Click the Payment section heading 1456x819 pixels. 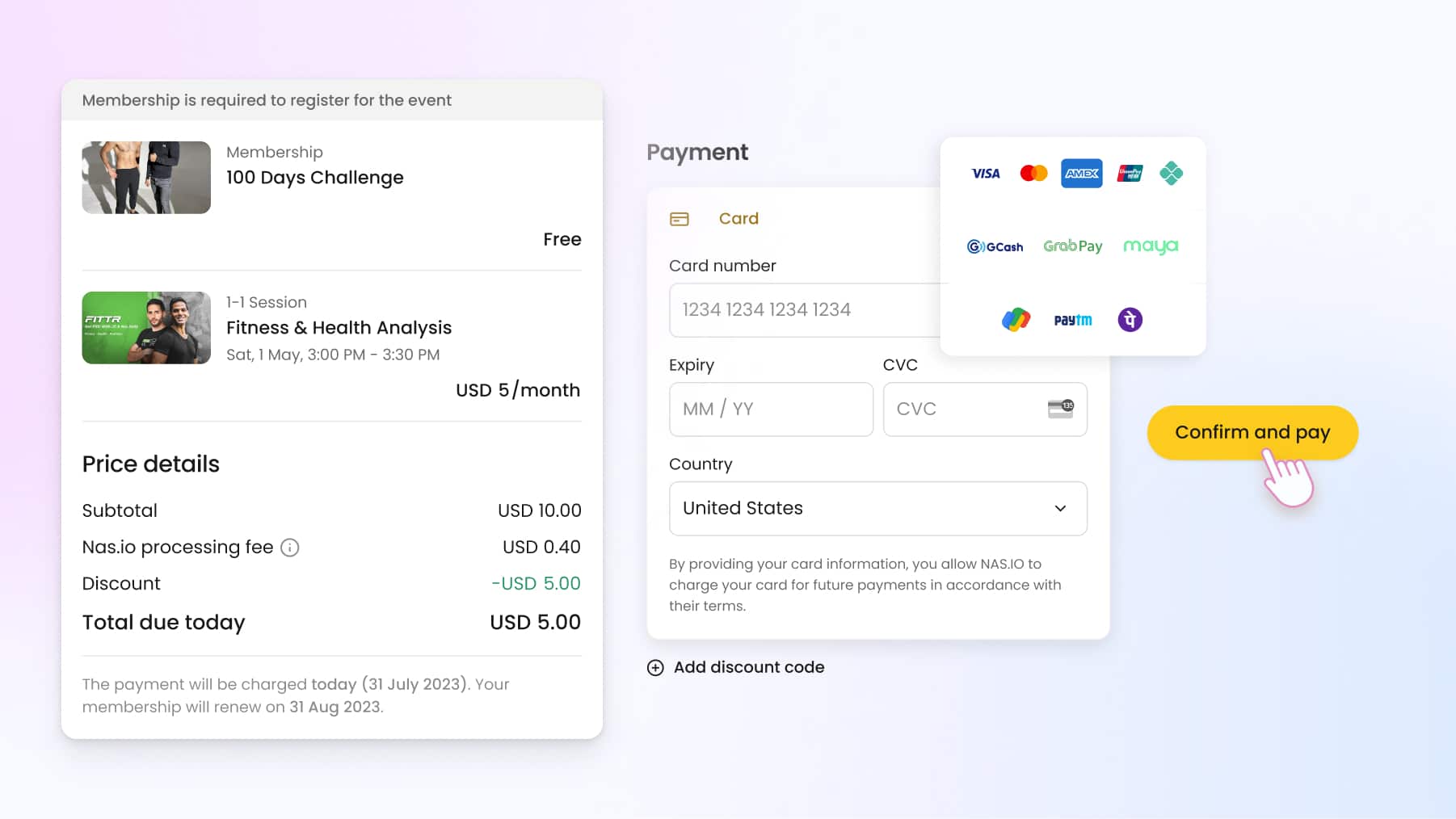click(696, 152)
